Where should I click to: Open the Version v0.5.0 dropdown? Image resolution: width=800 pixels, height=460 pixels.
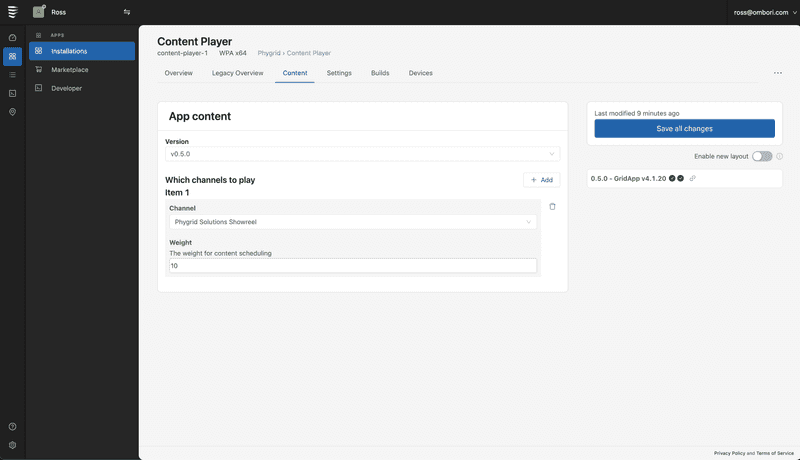[x=361, y=154]
